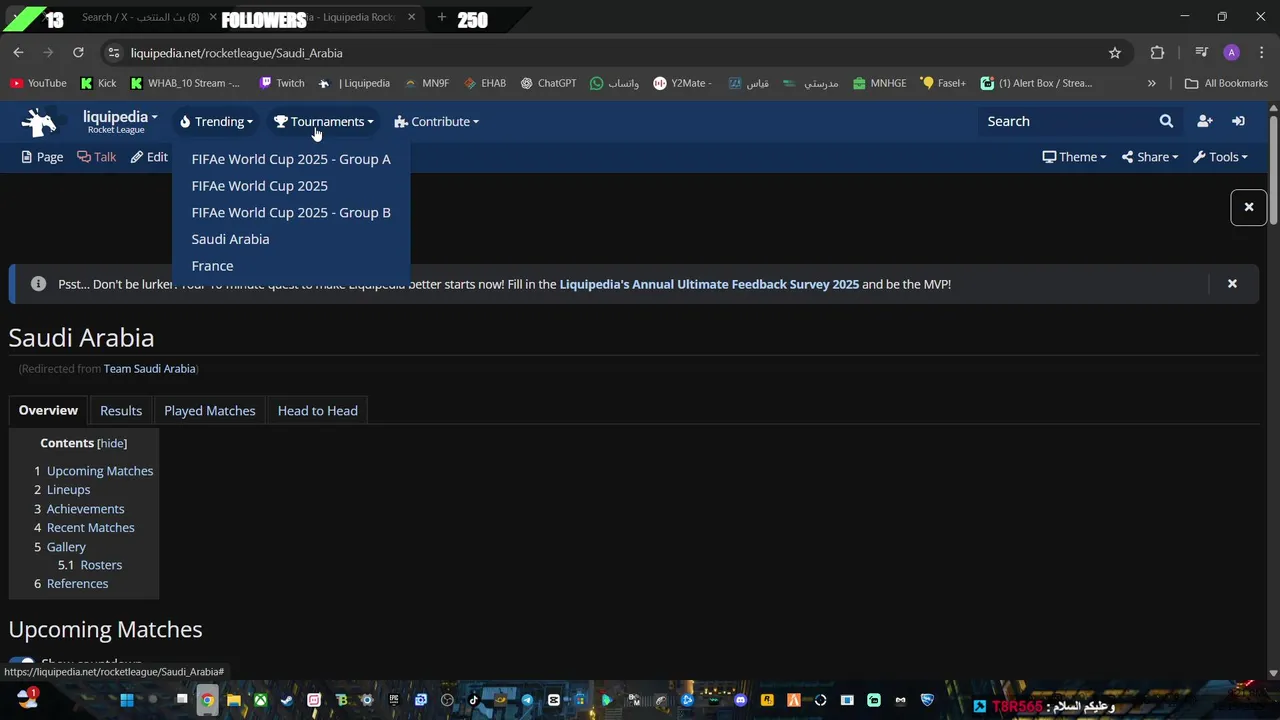Open the Fasel+ bookmark
The image size is (1280, 720).
(x=943, y=83)
